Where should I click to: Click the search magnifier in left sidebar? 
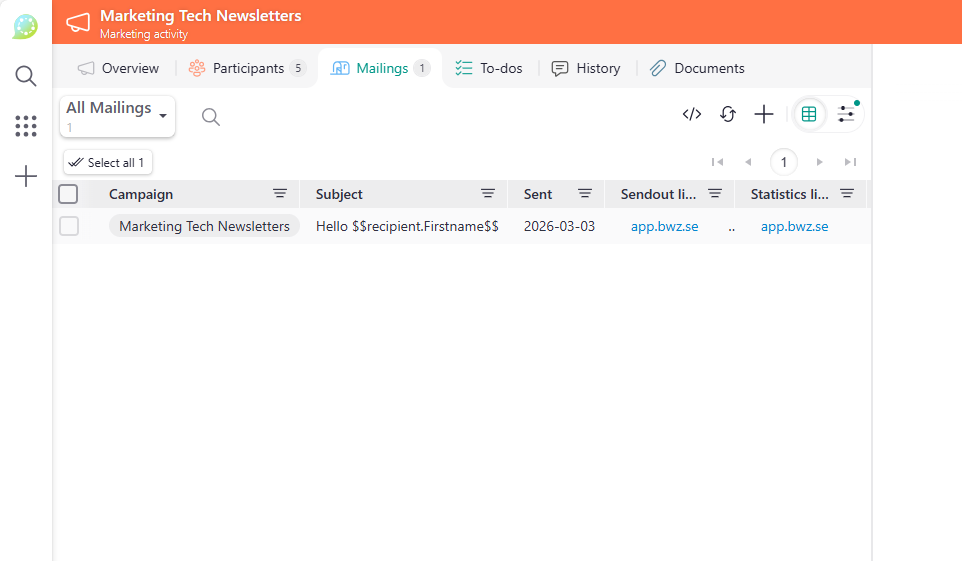pyautogui.click(x=26, y=76)
